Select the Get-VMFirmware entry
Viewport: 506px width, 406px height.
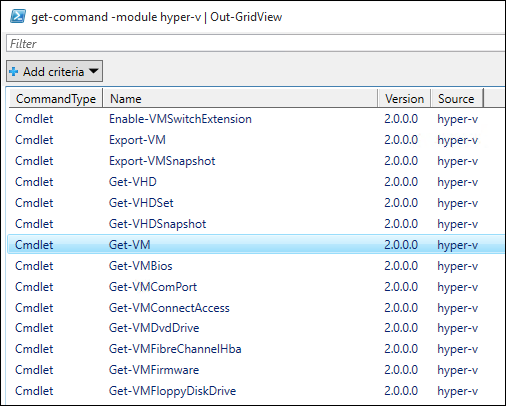154,370
